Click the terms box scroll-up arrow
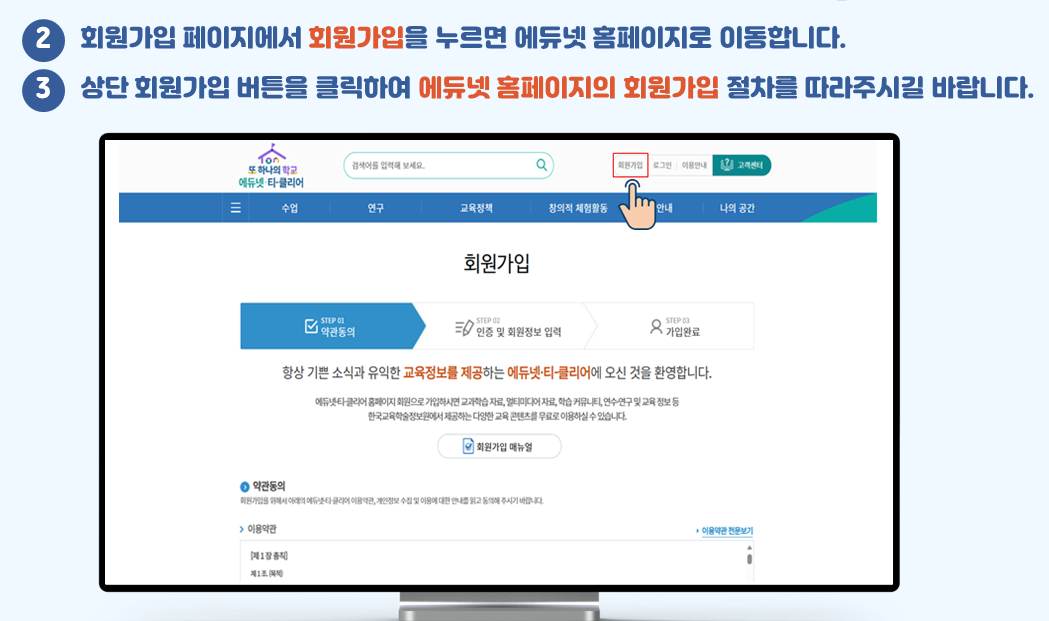 [x=749, y=547]
